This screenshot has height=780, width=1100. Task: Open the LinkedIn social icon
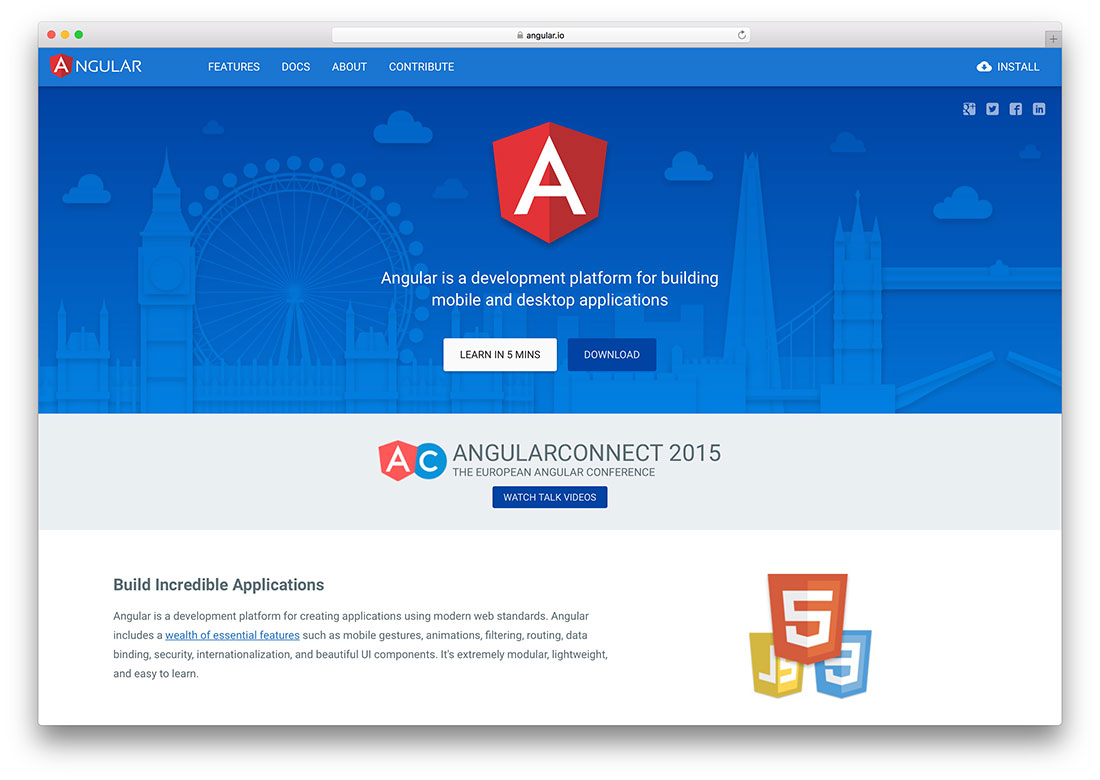1039,109
